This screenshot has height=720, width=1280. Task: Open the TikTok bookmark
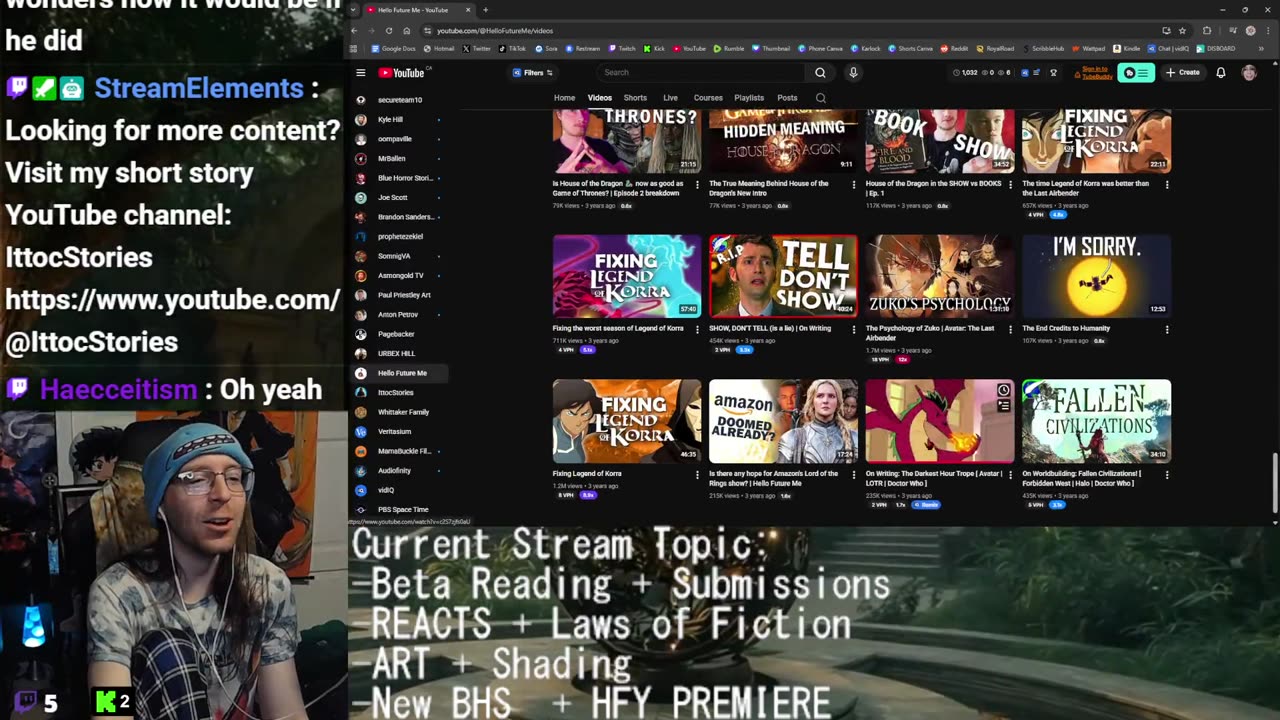pos(513,48)
